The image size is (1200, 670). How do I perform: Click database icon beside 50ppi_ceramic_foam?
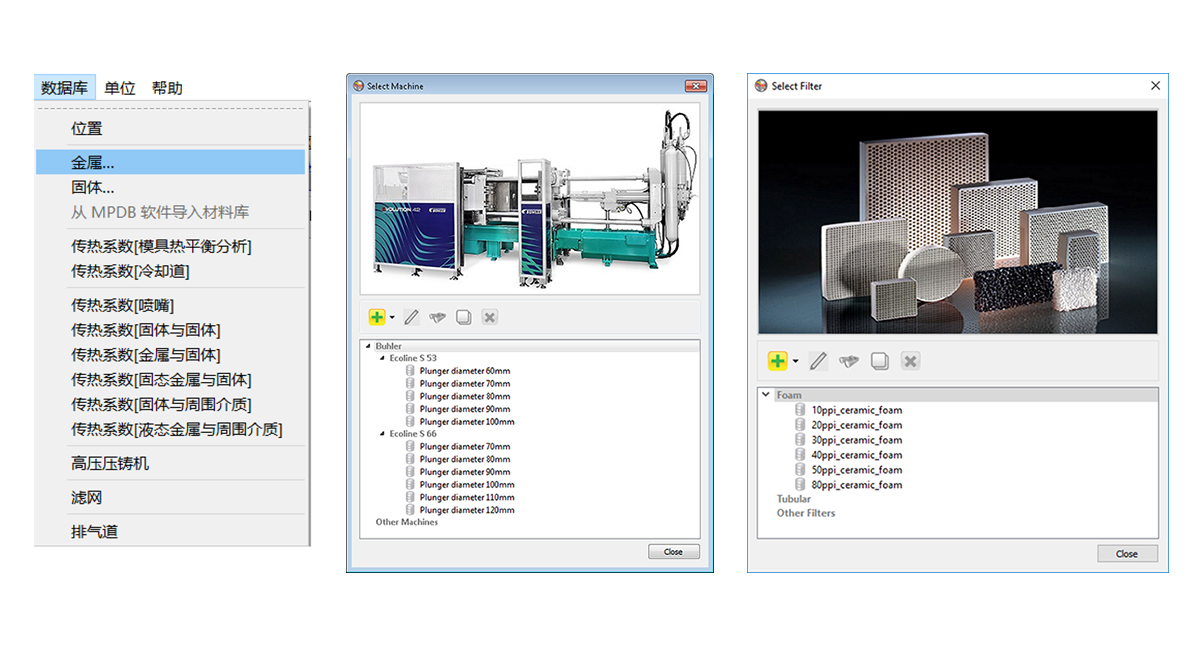[800, 470]
